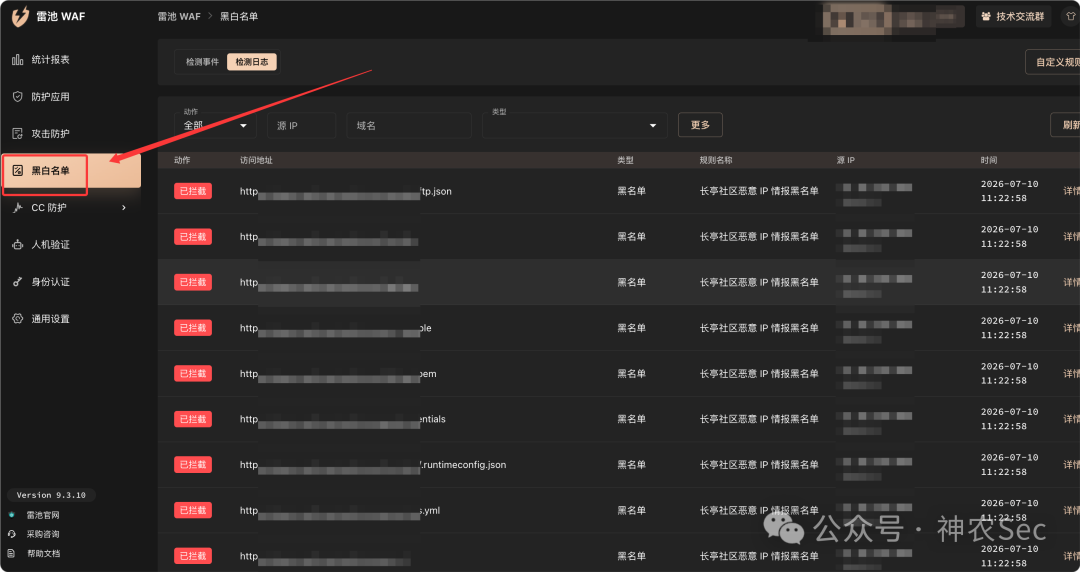Focus the 源 IP input field
Viewport: 1080px width, 572px height.
302,125
